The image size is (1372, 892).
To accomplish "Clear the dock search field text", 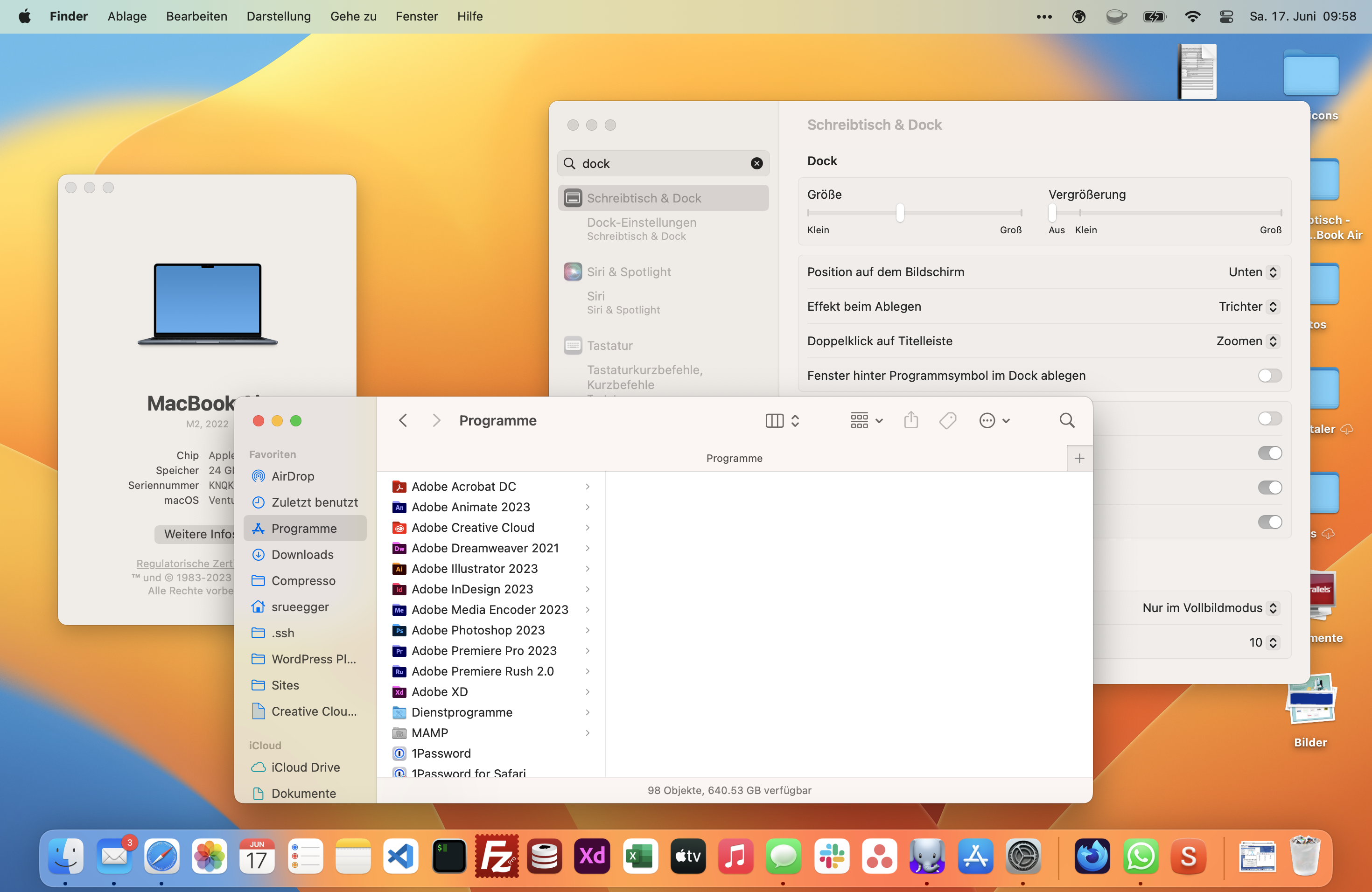I will click(x=757, y=164).
